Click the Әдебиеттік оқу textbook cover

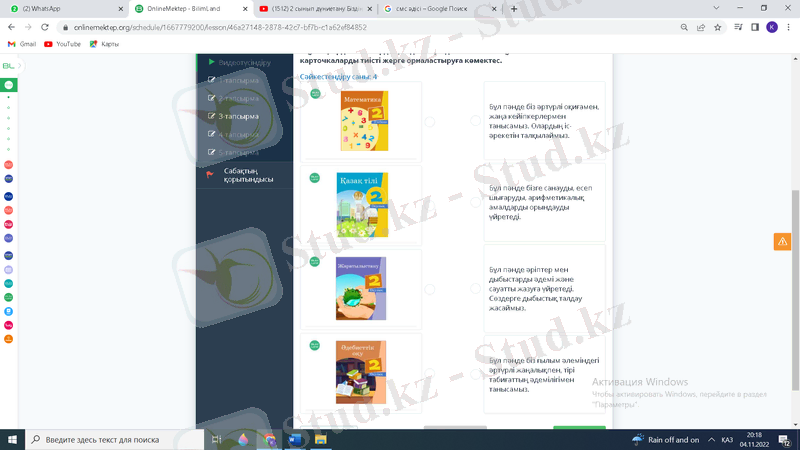[361, 372]
